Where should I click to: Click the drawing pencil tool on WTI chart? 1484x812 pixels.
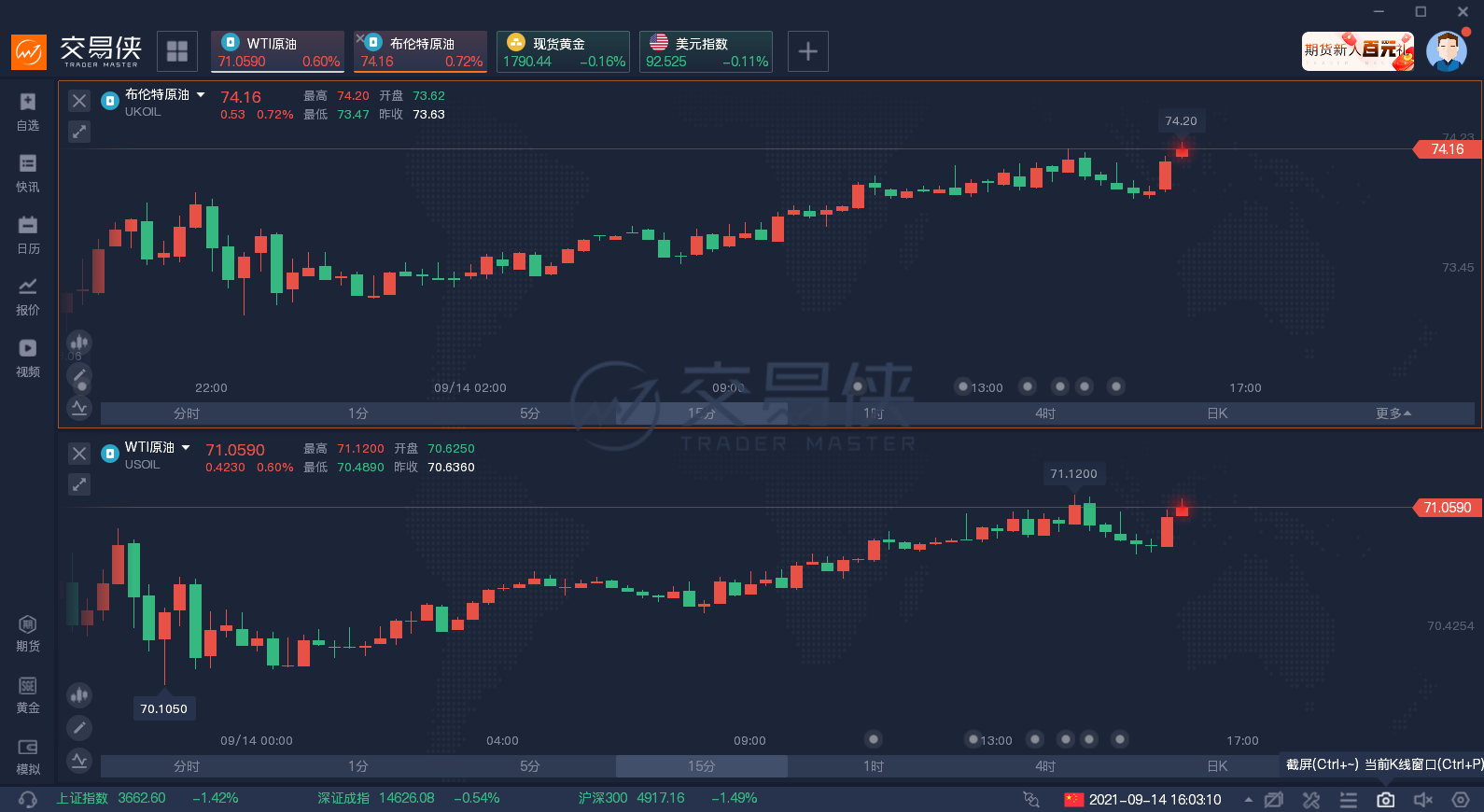(x=79, y=727)
